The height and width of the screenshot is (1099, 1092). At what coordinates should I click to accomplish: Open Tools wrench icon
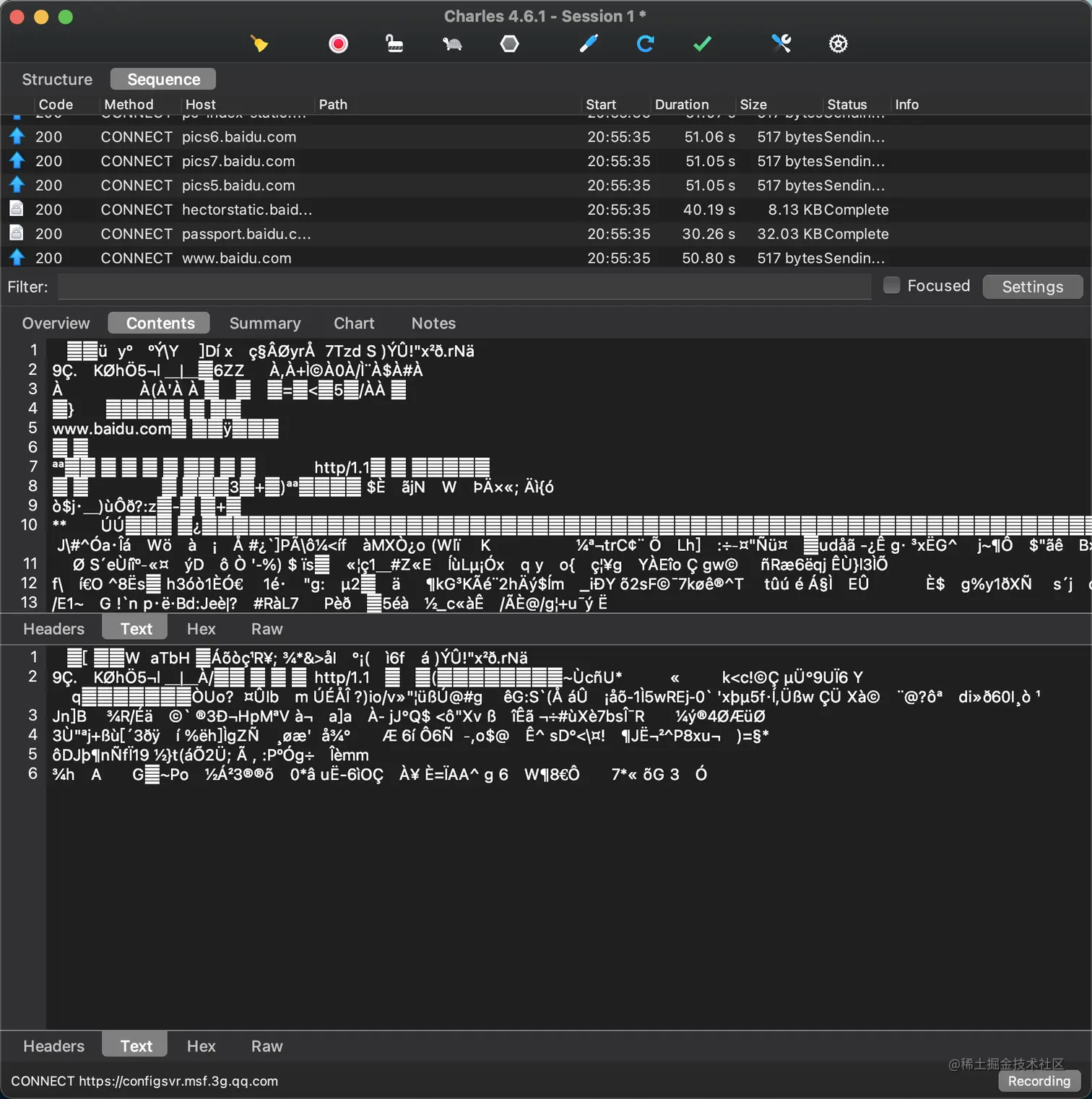coord(781,44)
